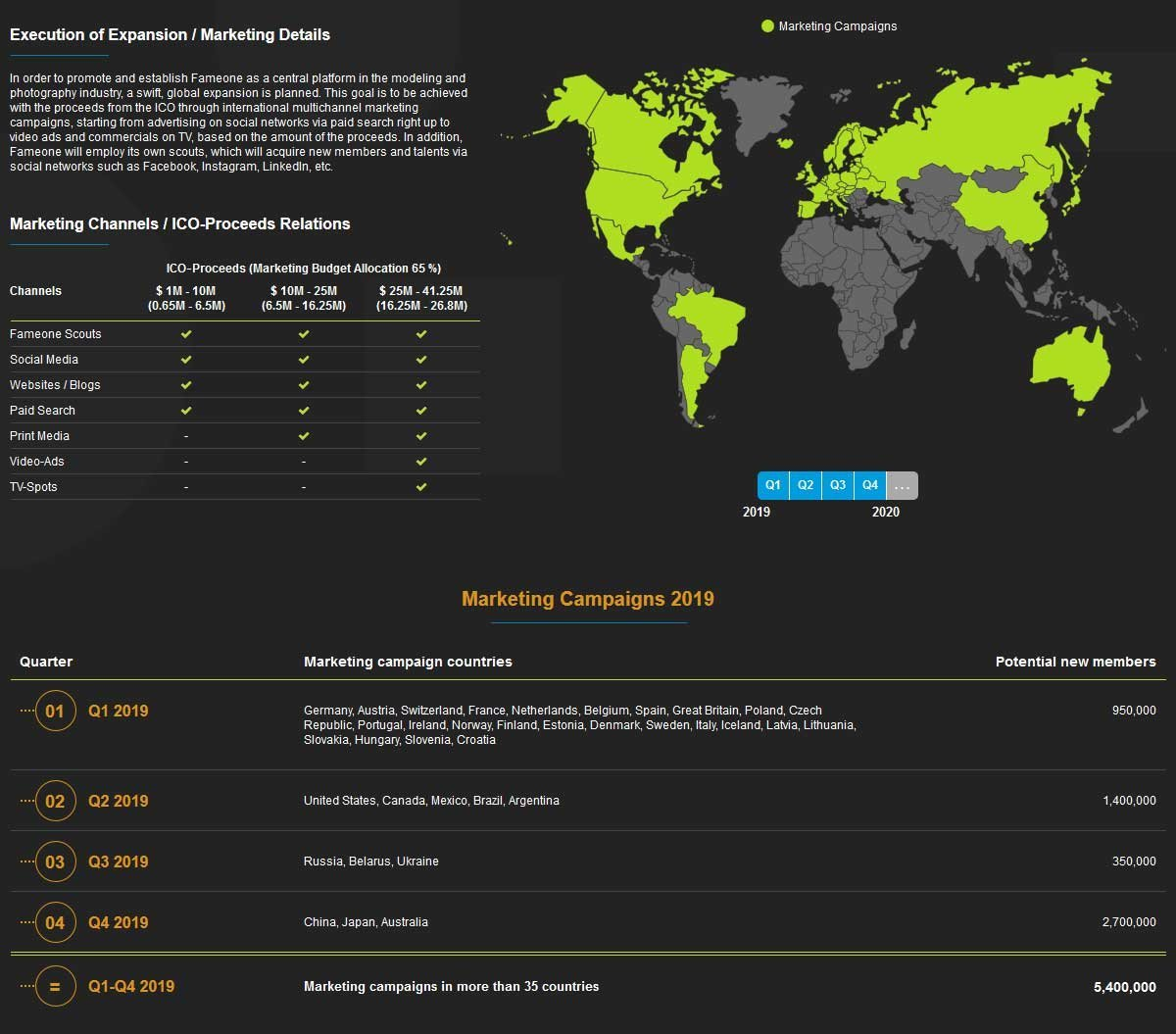Screen dimensions: 1176x1034
Task: Click the 01 circle for Q1 2019
Action: [x=55, y=711]
